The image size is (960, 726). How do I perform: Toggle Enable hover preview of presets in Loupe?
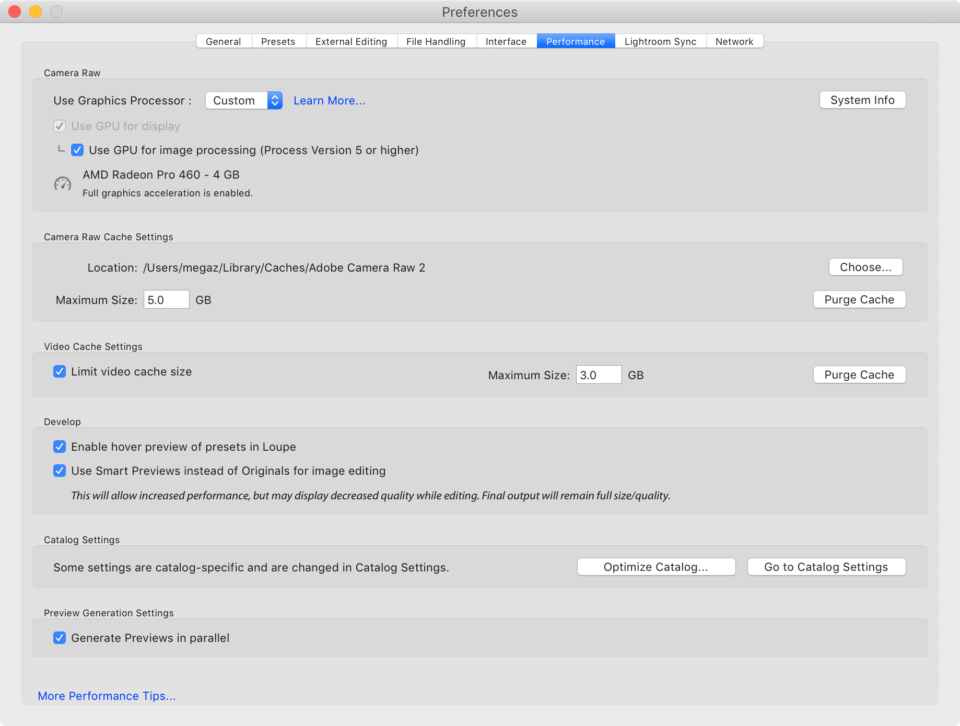click(x=60, y=447)
